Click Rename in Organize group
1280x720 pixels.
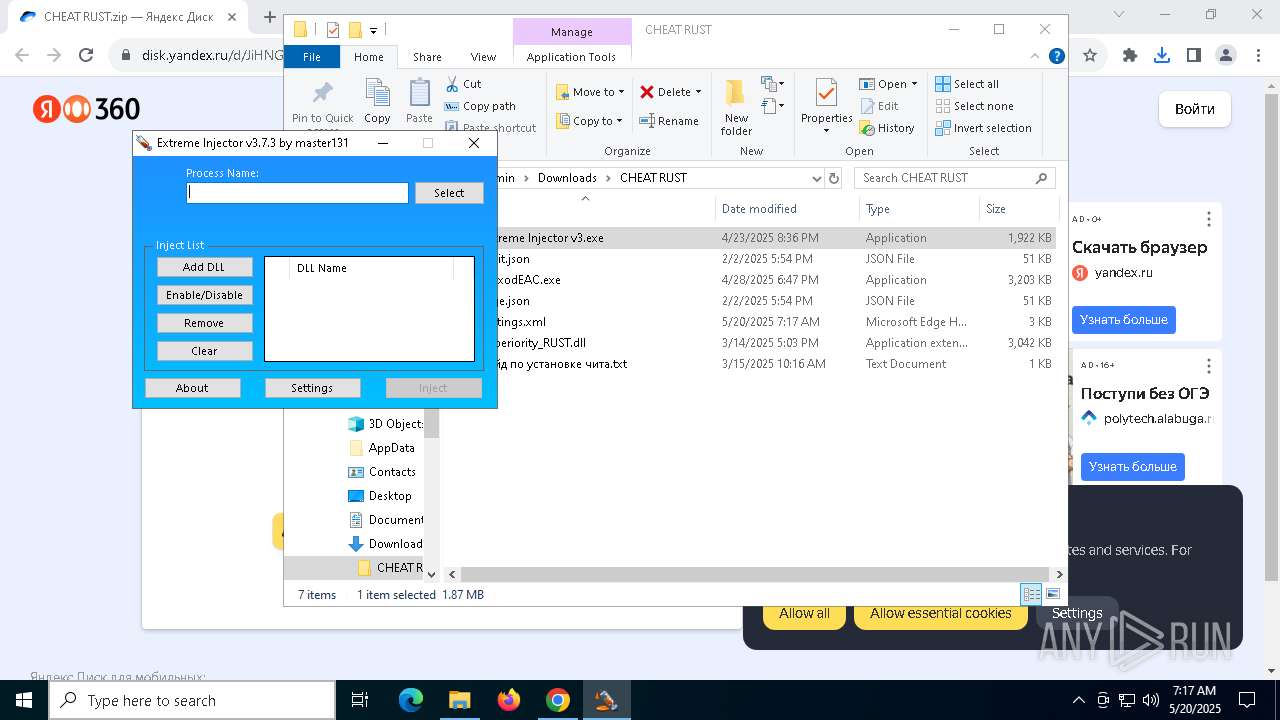click(x=669, y=121)
